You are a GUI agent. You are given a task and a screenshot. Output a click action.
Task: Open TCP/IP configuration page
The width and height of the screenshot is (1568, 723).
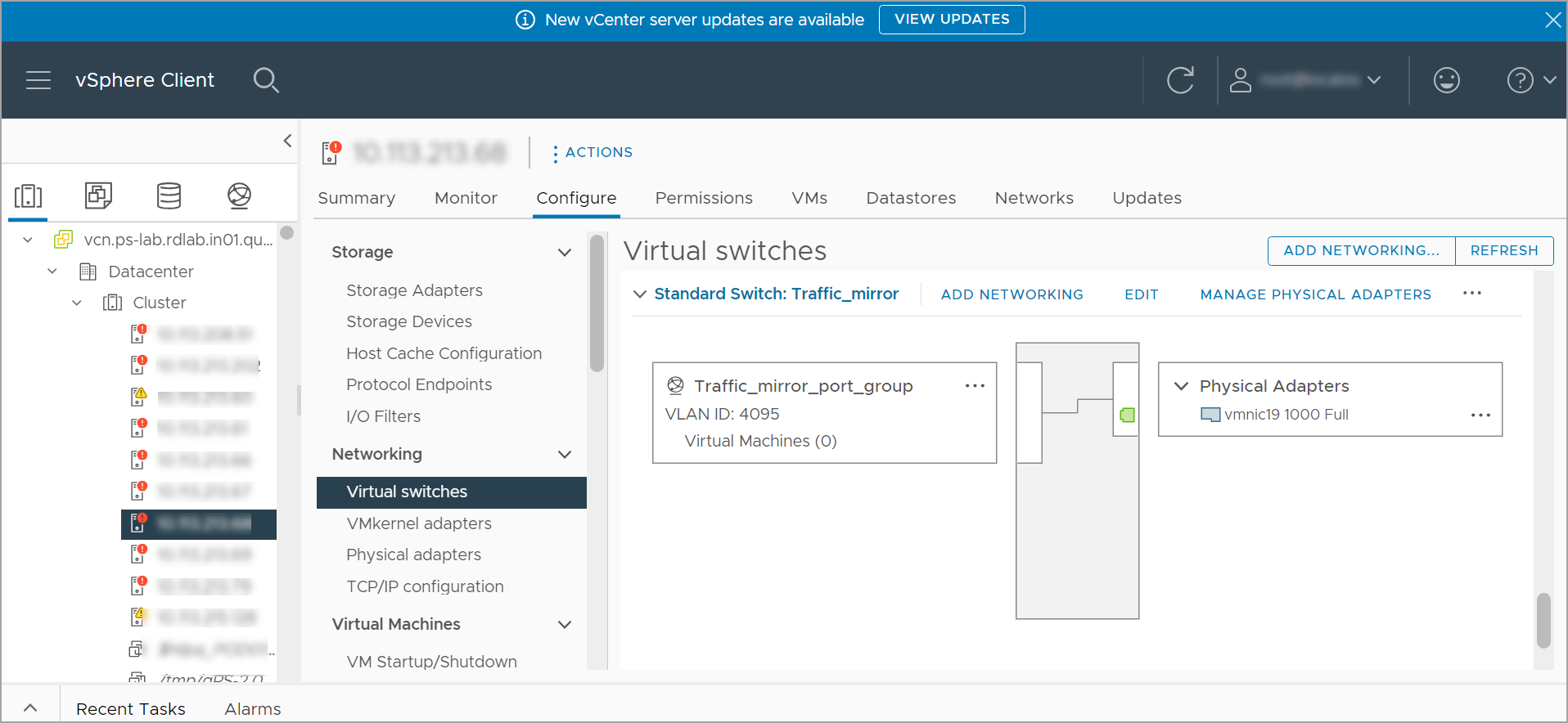click(425, 586)
